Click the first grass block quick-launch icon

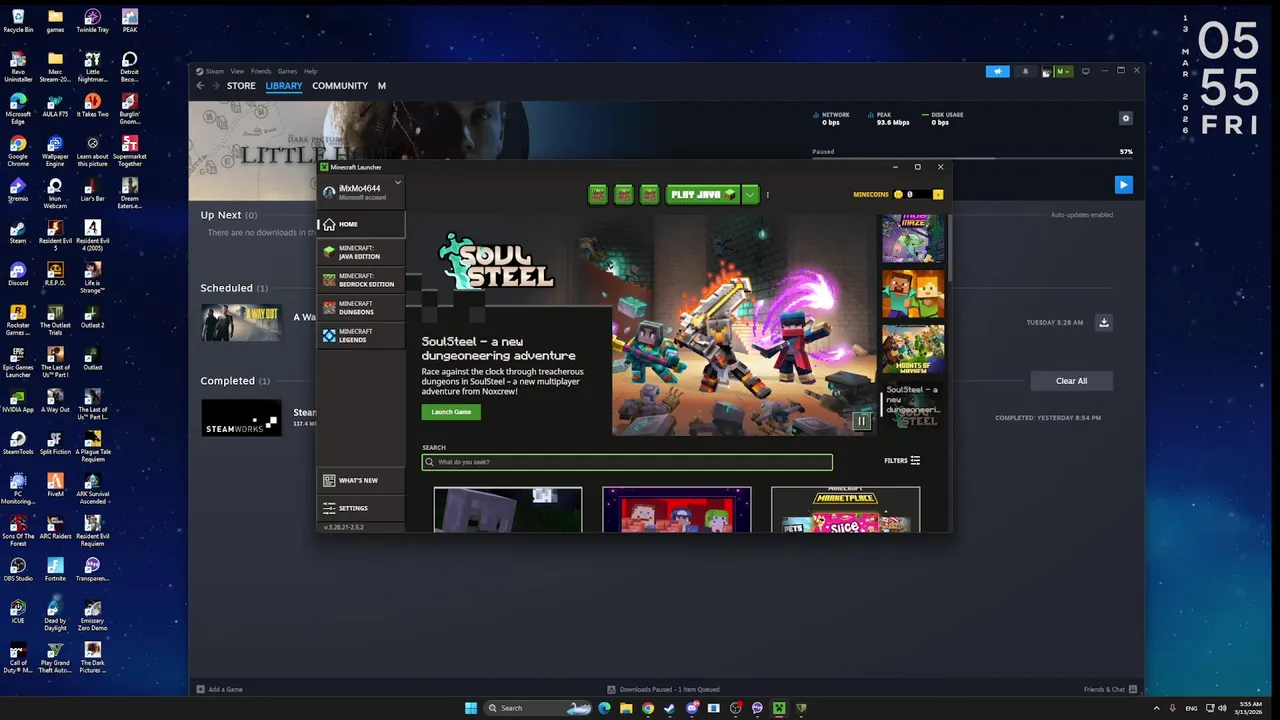(x=598, y=195)
